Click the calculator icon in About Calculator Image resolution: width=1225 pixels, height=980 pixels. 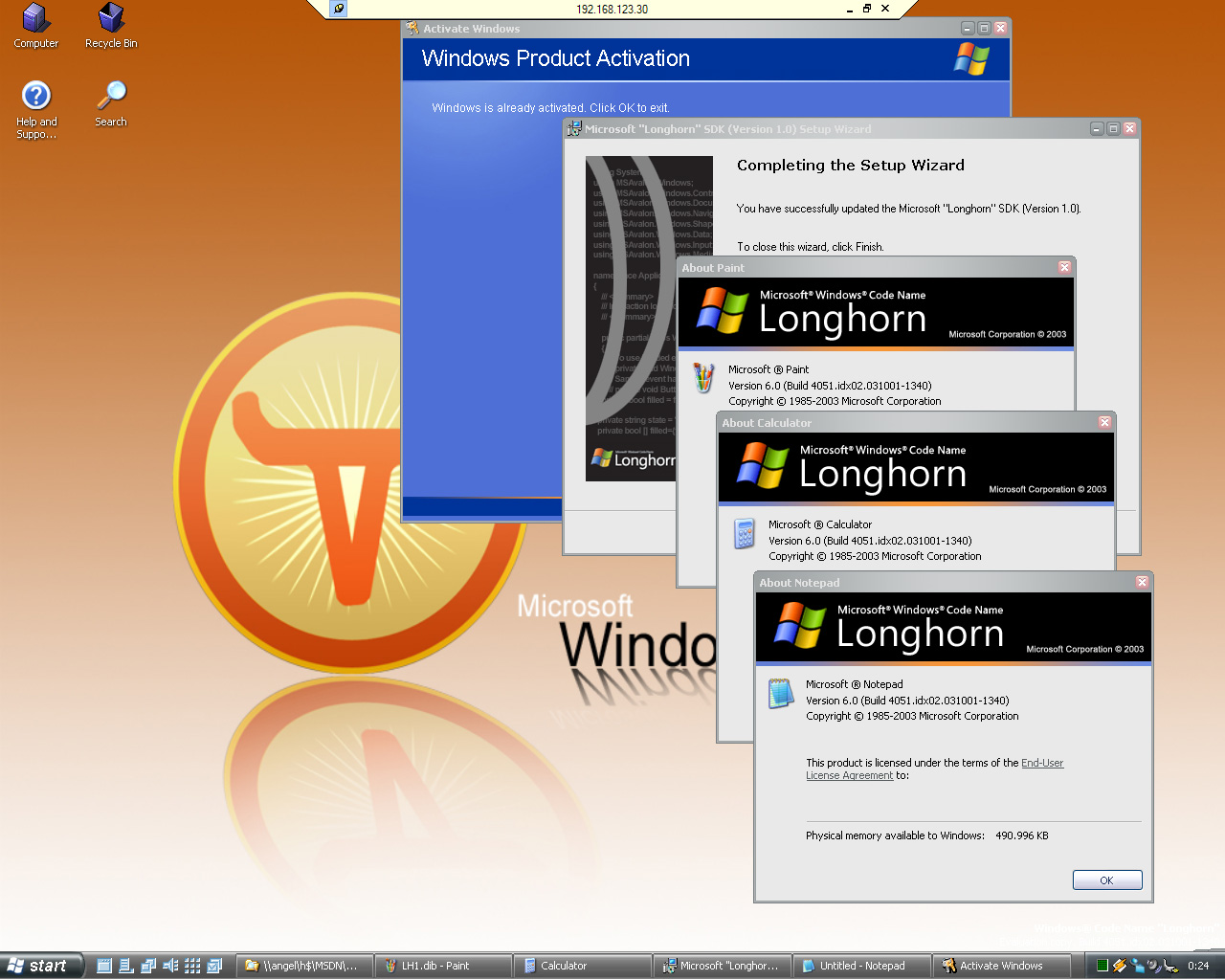click(744, 533)
